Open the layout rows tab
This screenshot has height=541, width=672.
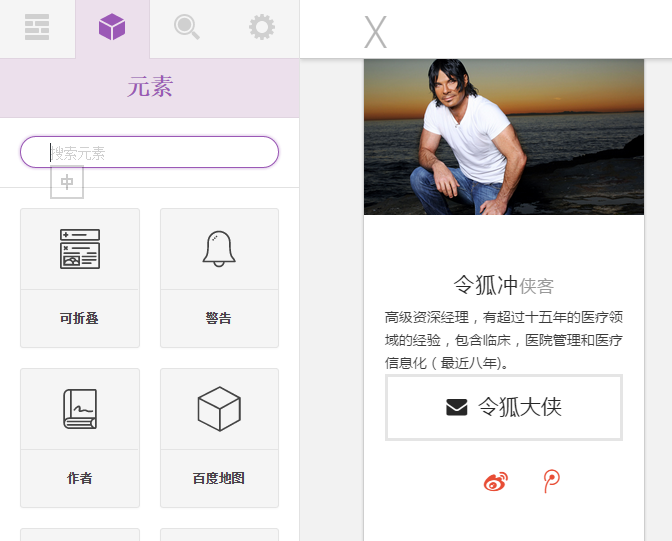pyautogui.click(x=37, y=27)
